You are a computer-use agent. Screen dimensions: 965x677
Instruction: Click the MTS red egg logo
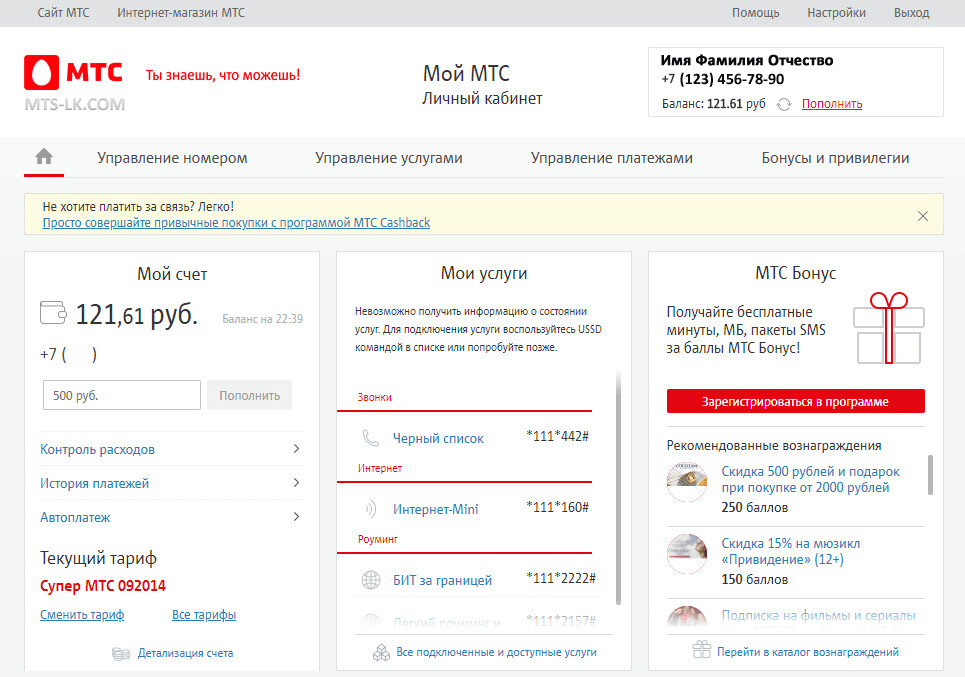[x=41, y=73]
